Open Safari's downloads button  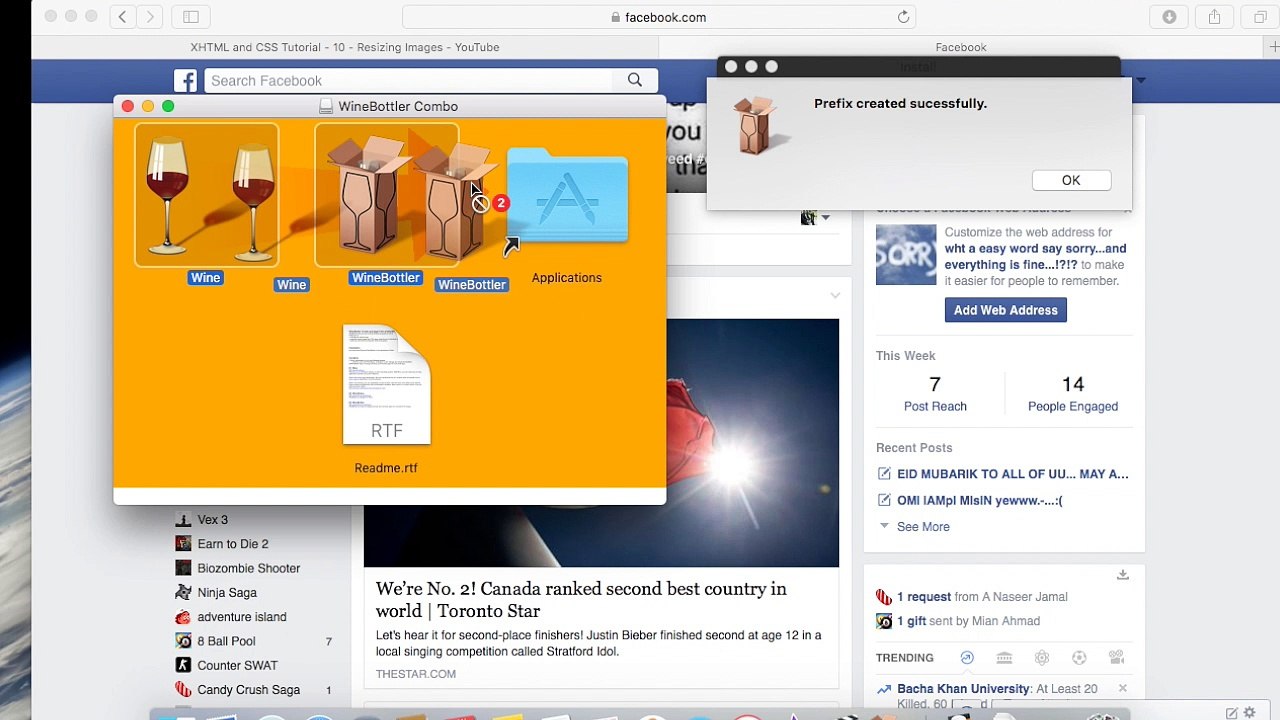pyautogui.click(x=1169, y=16)
